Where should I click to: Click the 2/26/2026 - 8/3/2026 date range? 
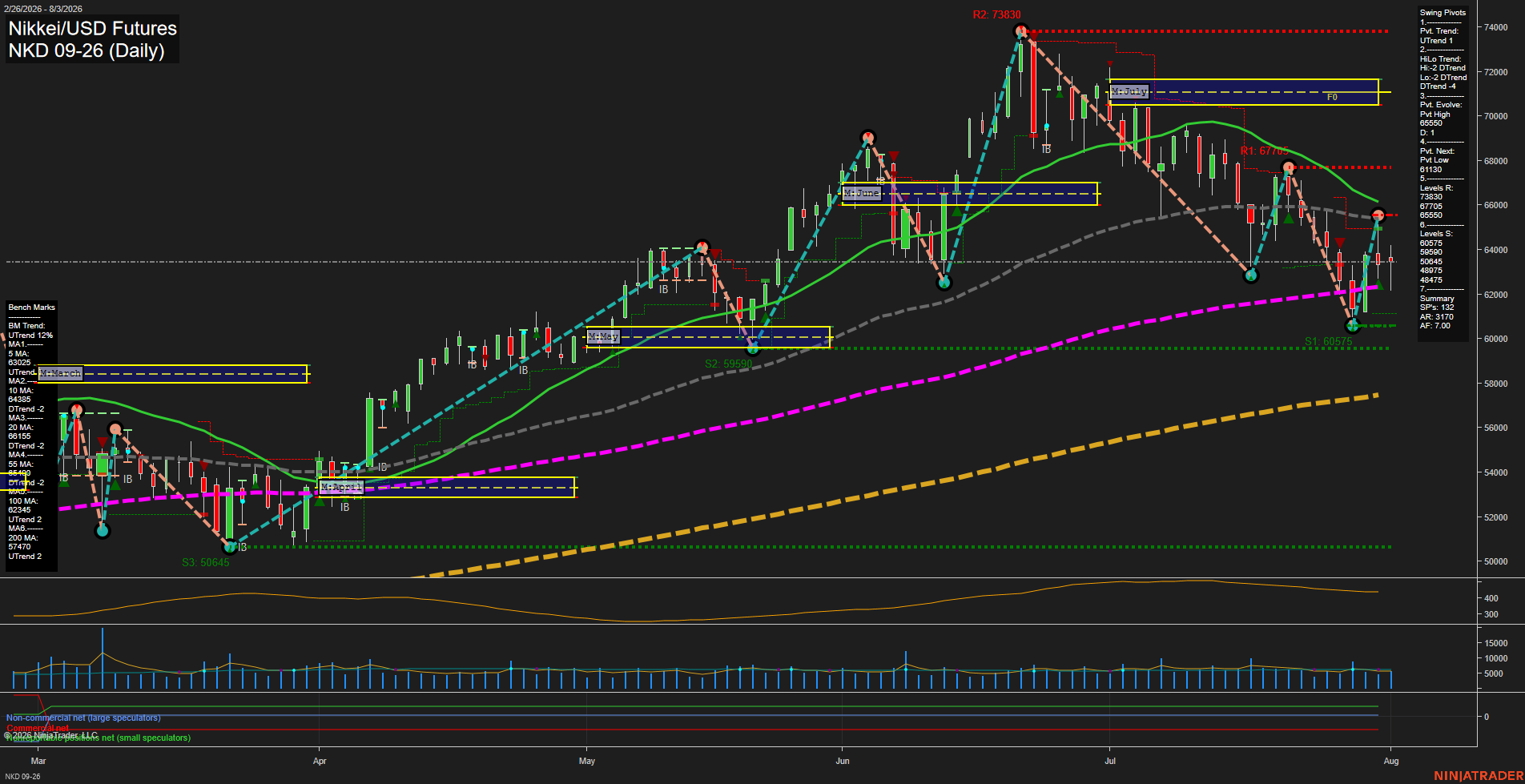tap(42, 9)
